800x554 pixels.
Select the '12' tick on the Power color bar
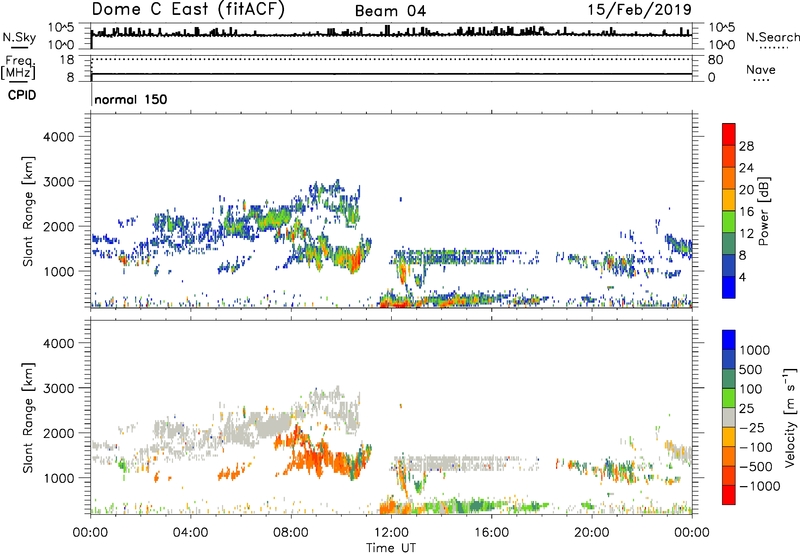746,234
